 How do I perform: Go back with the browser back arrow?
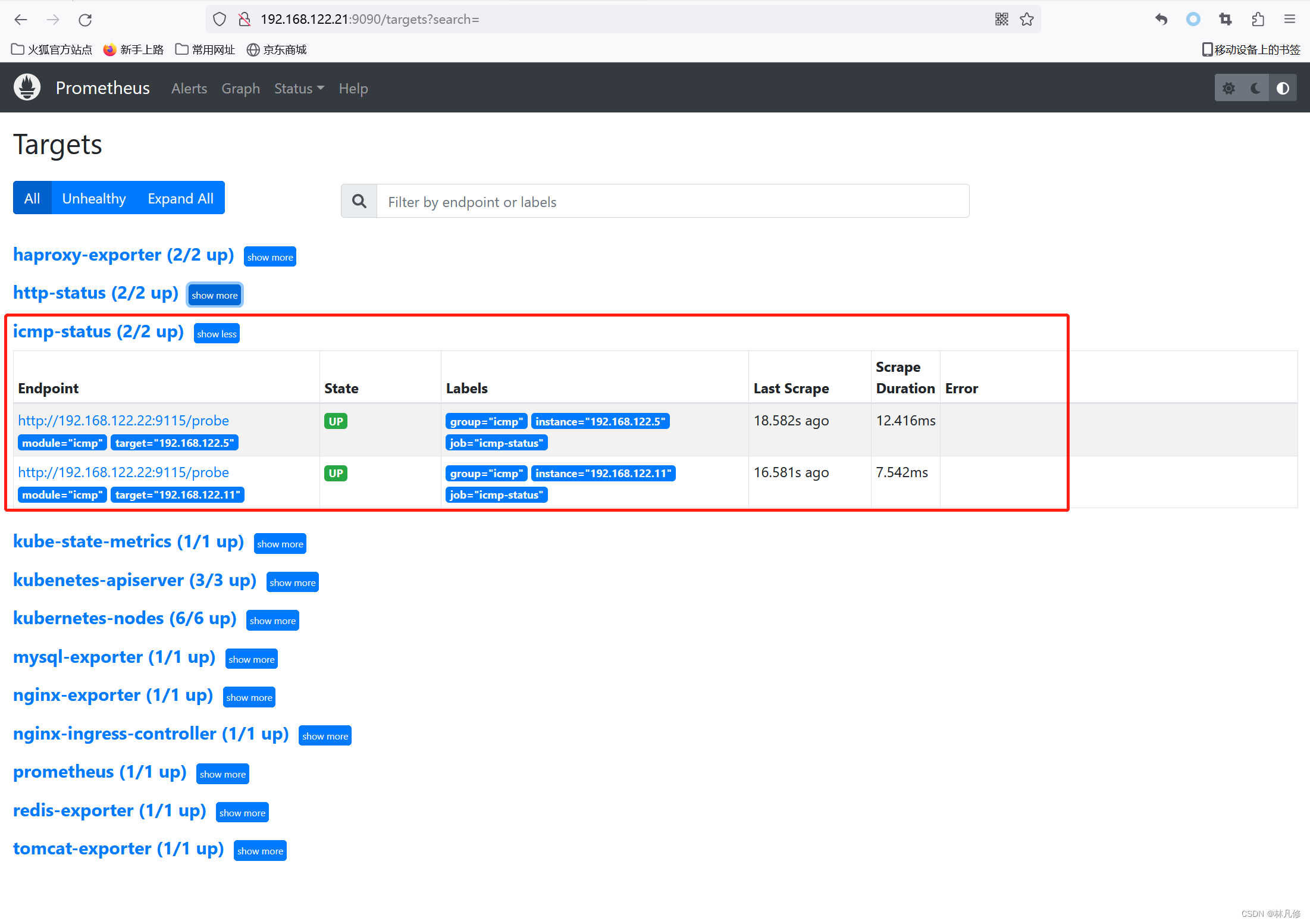pyautogui.click(x=21, y=20)
